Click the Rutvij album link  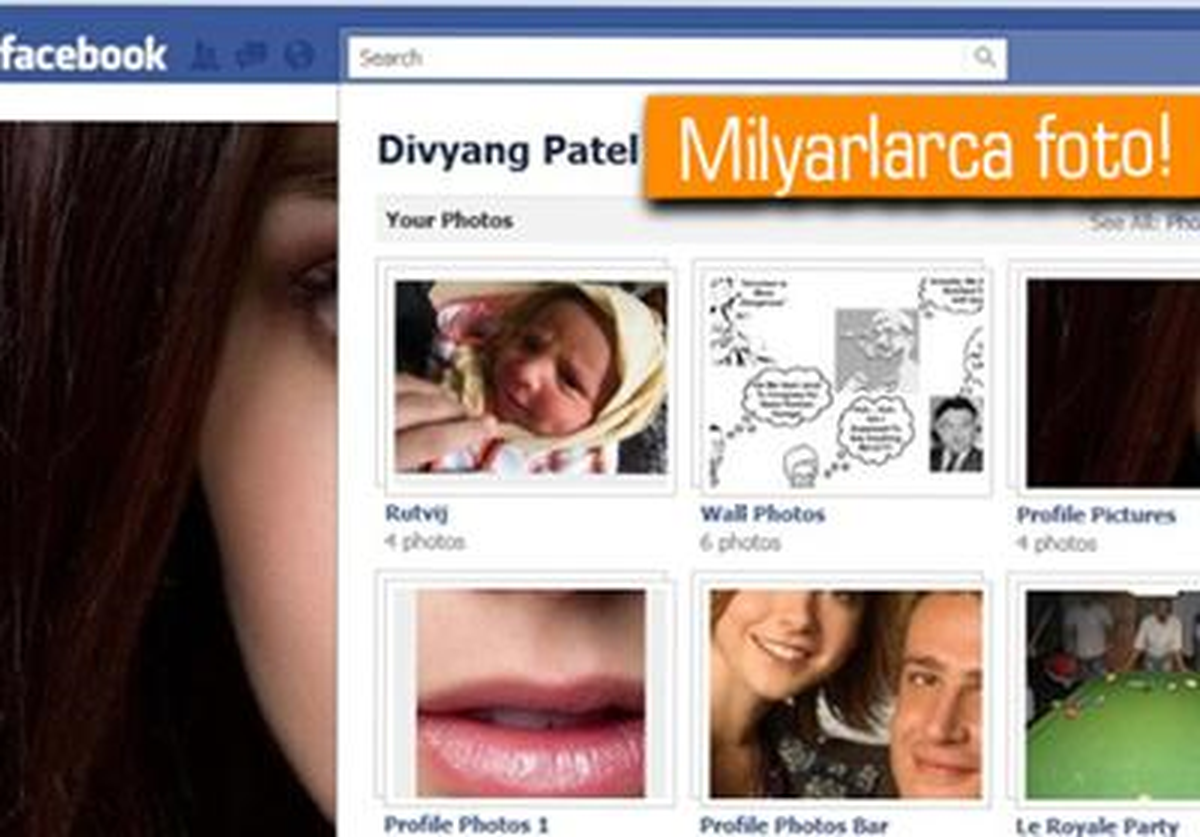(416, 514)
